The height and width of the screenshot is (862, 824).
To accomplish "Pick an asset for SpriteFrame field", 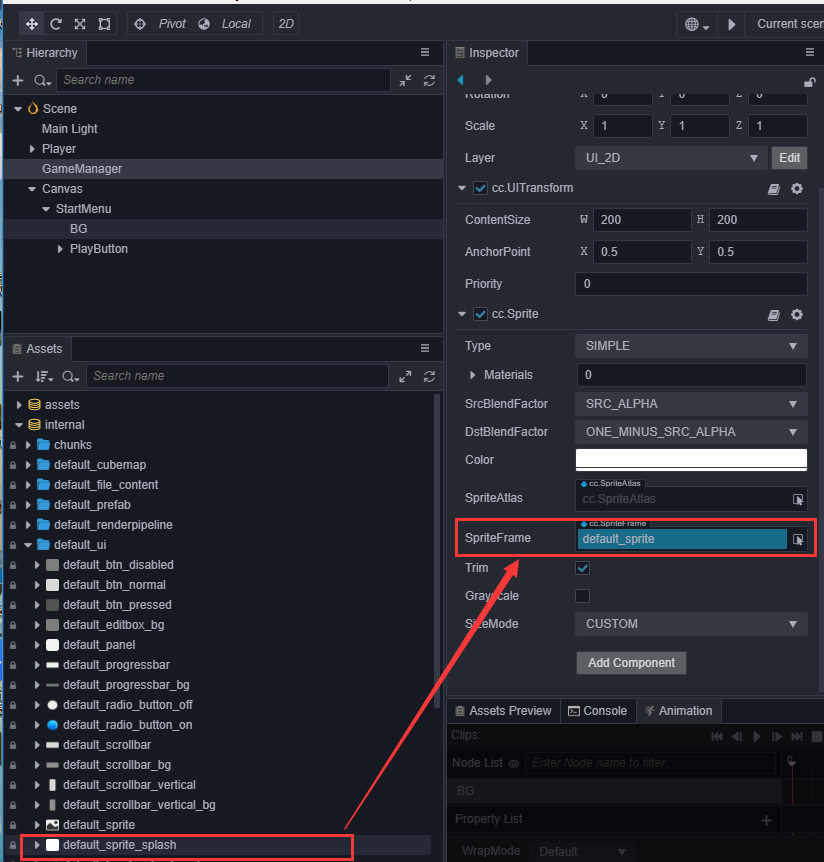I will pos(798,540).
